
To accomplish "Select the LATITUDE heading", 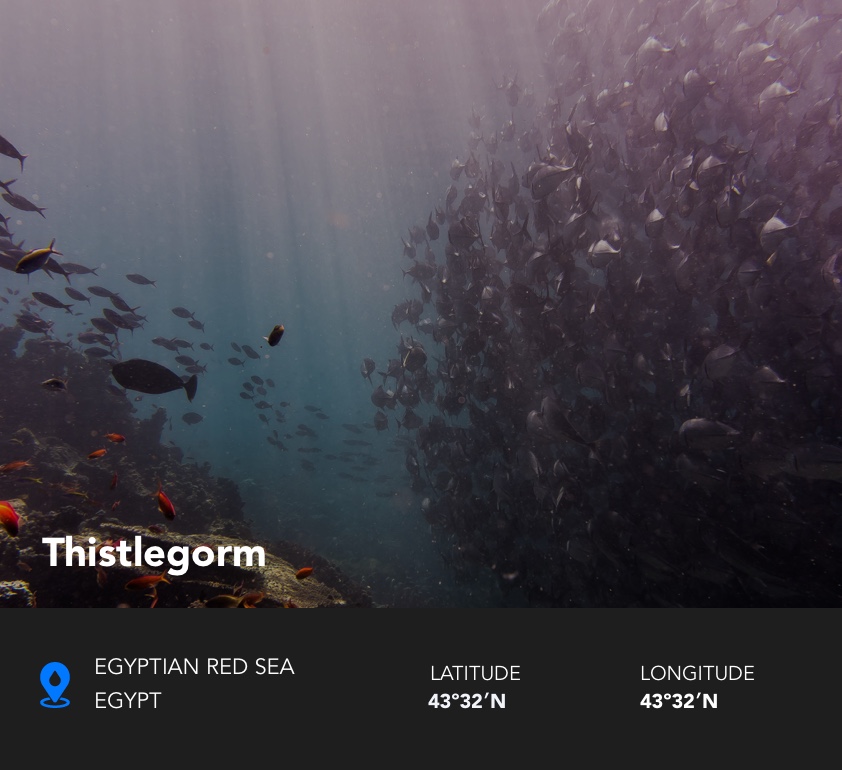I will (475, 673).
